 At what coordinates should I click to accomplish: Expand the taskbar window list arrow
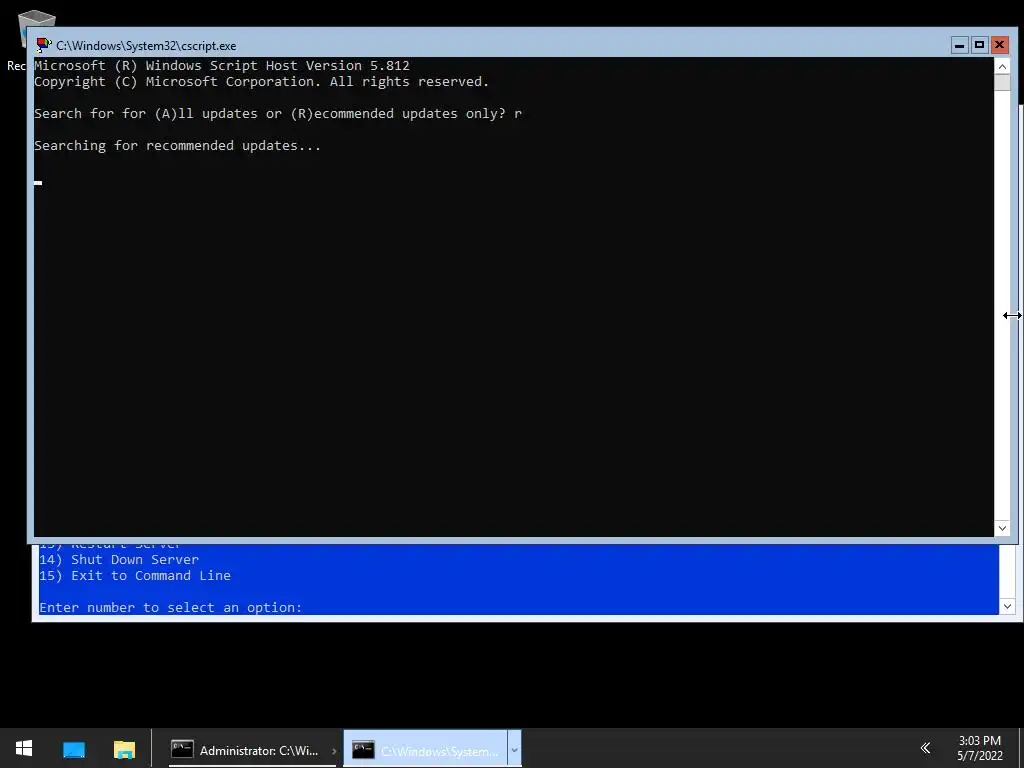pos(515,748)
